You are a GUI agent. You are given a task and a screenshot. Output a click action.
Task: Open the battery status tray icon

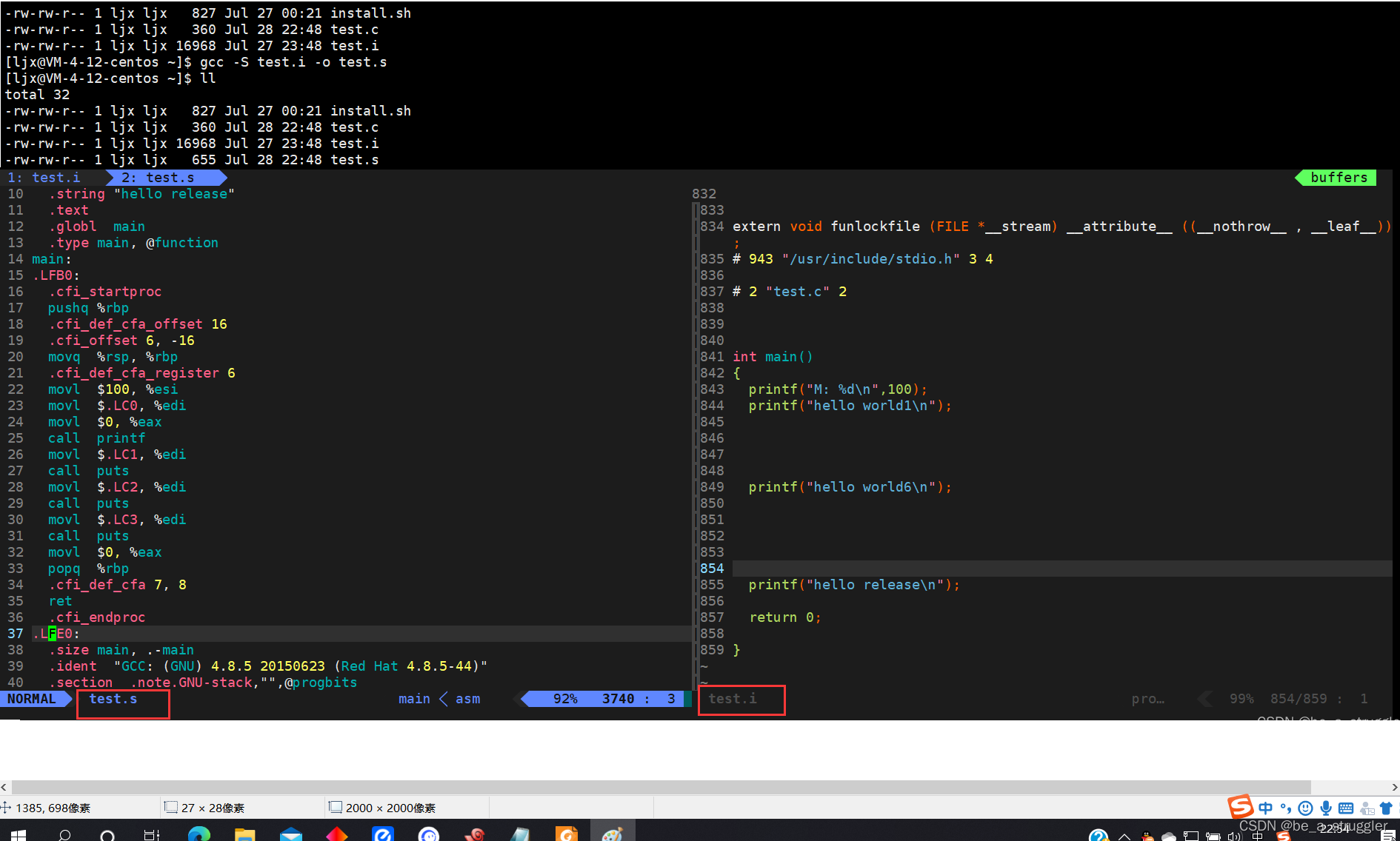1213,837
